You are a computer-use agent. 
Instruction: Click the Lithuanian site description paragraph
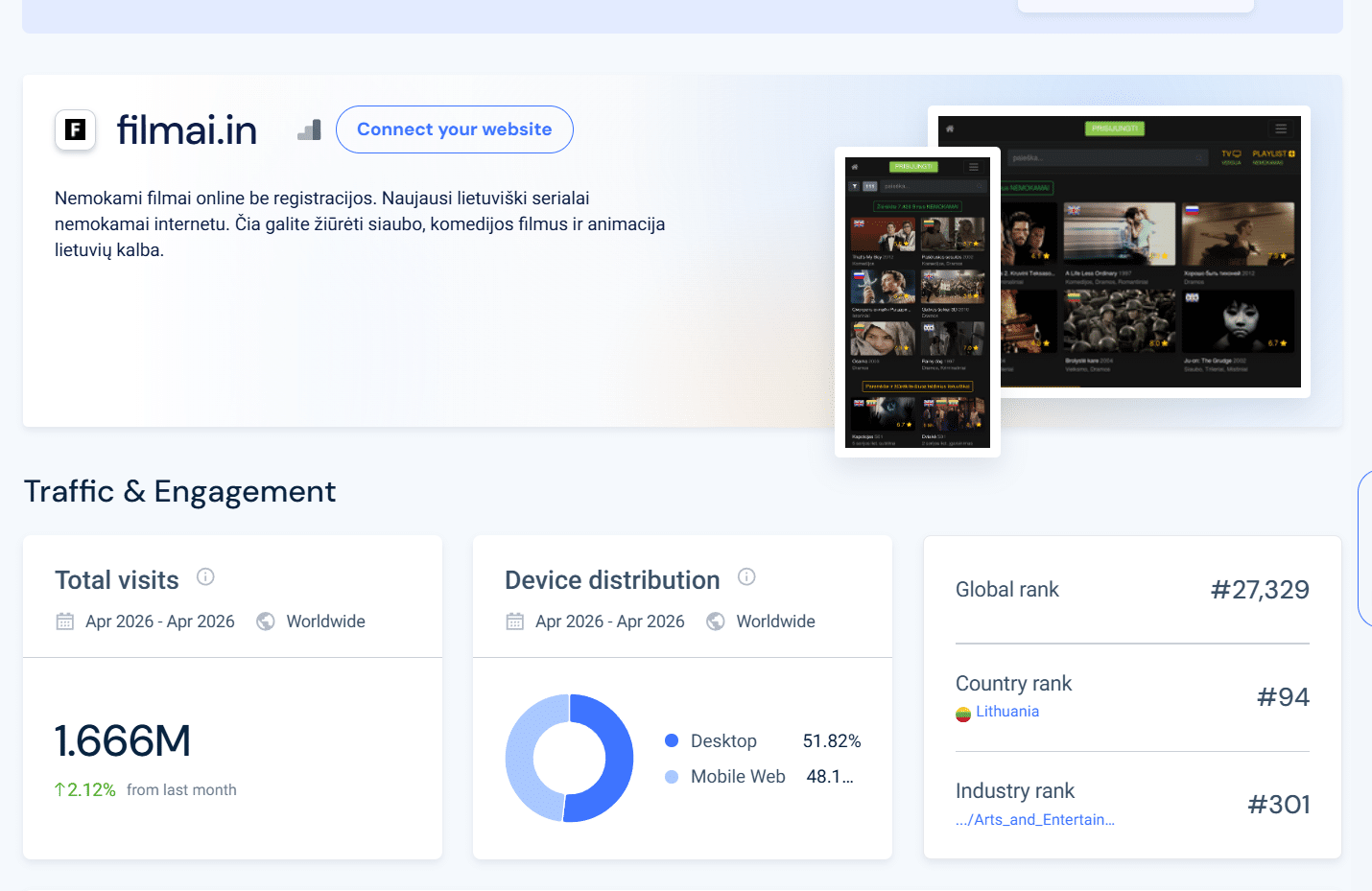coord(360,224)
